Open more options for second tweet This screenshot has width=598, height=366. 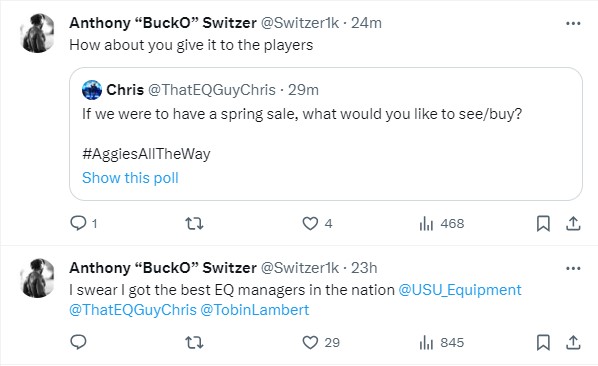pyautogui.click(x=573, y=268)
